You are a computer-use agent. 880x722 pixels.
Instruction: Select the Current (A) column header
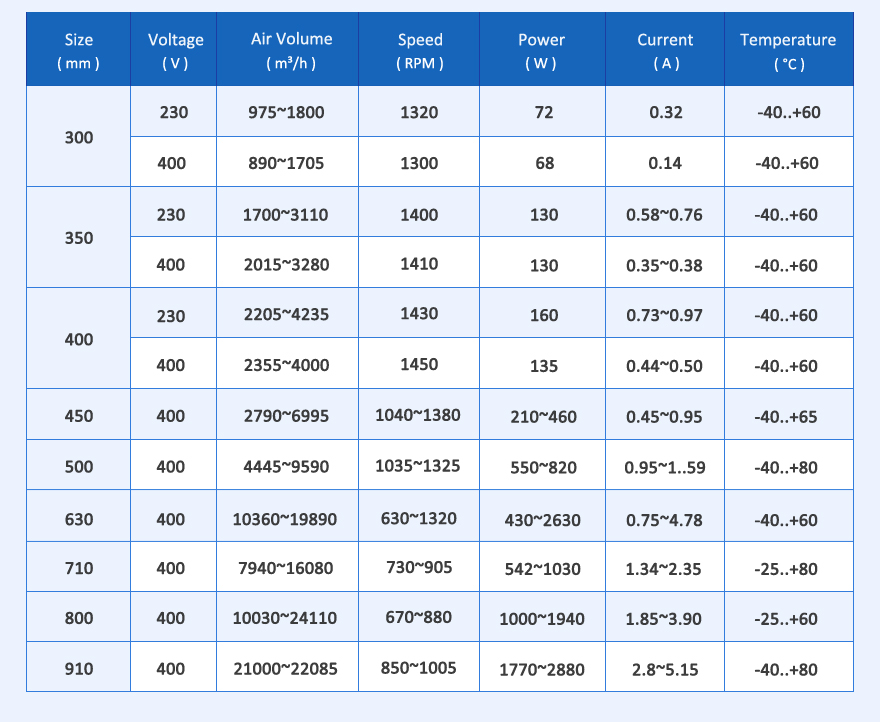pos(665,50)
